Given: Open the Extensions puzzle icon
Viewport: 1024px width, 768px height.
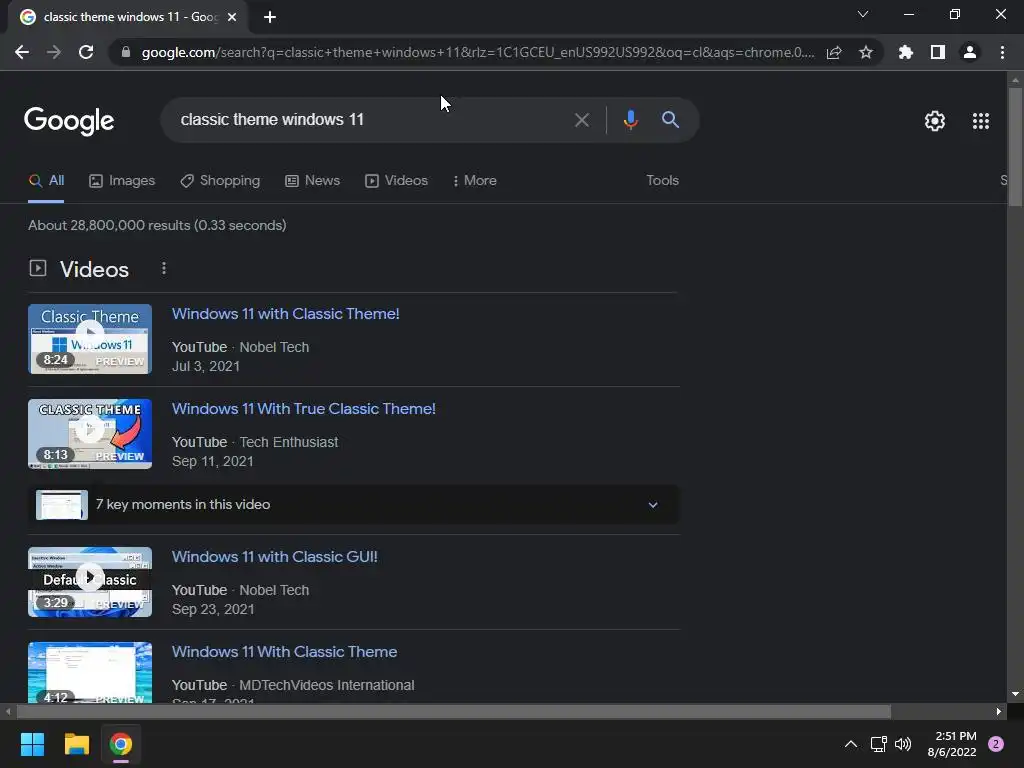Looking at the screenshot, I should (906, 52).
